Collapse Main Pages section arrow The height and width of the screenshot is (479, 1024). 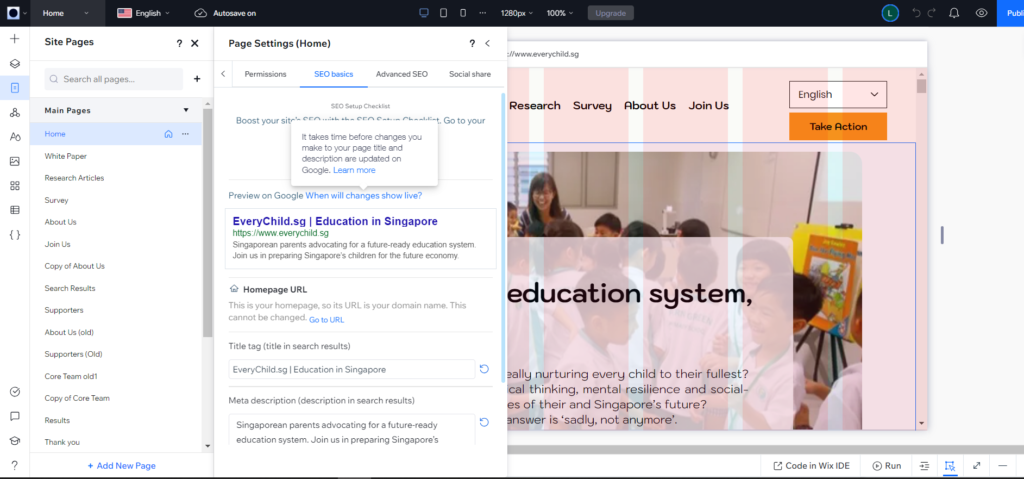pos(185,110)
